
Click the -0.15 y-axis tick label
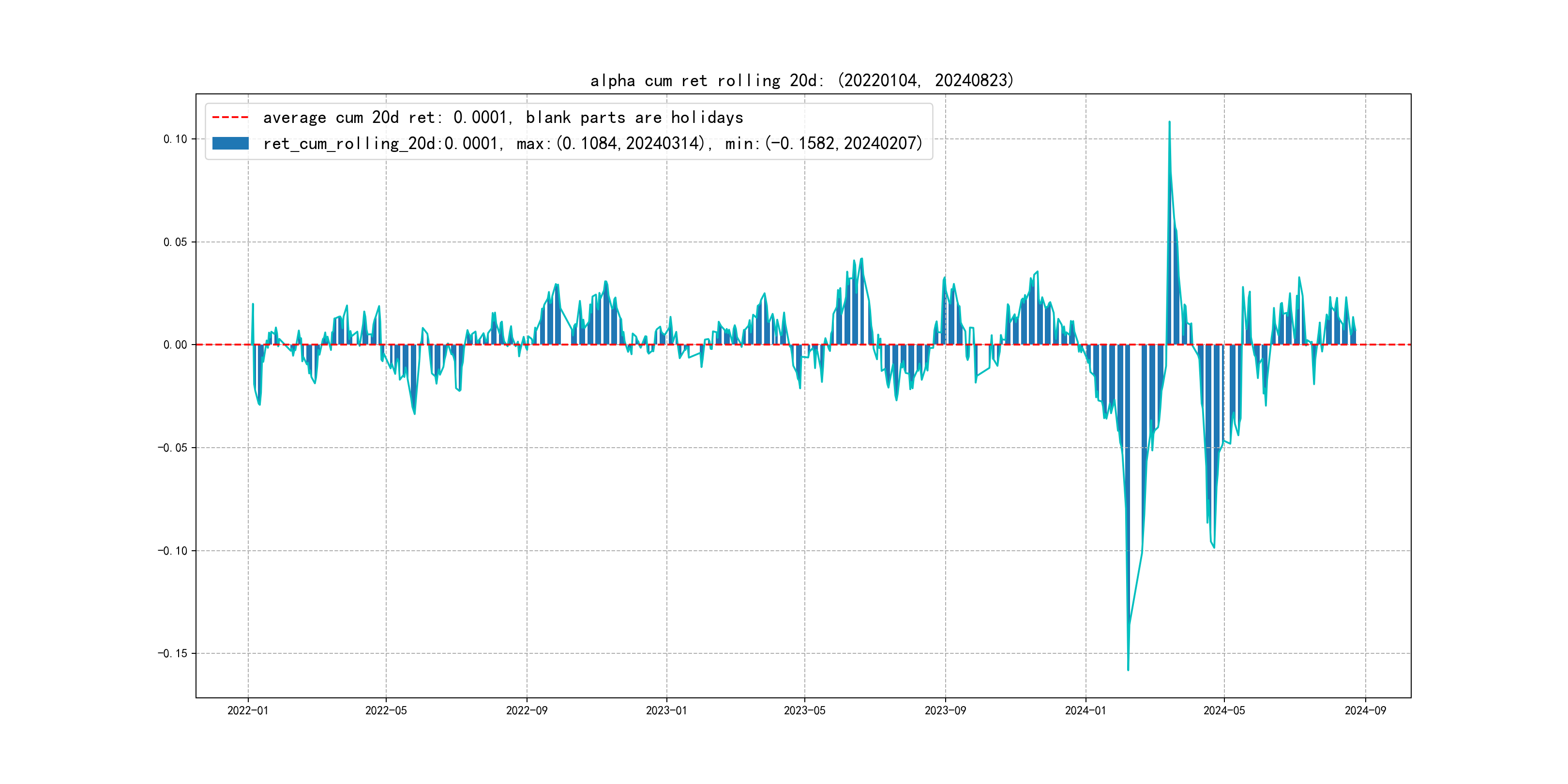[x=172, y=654]
